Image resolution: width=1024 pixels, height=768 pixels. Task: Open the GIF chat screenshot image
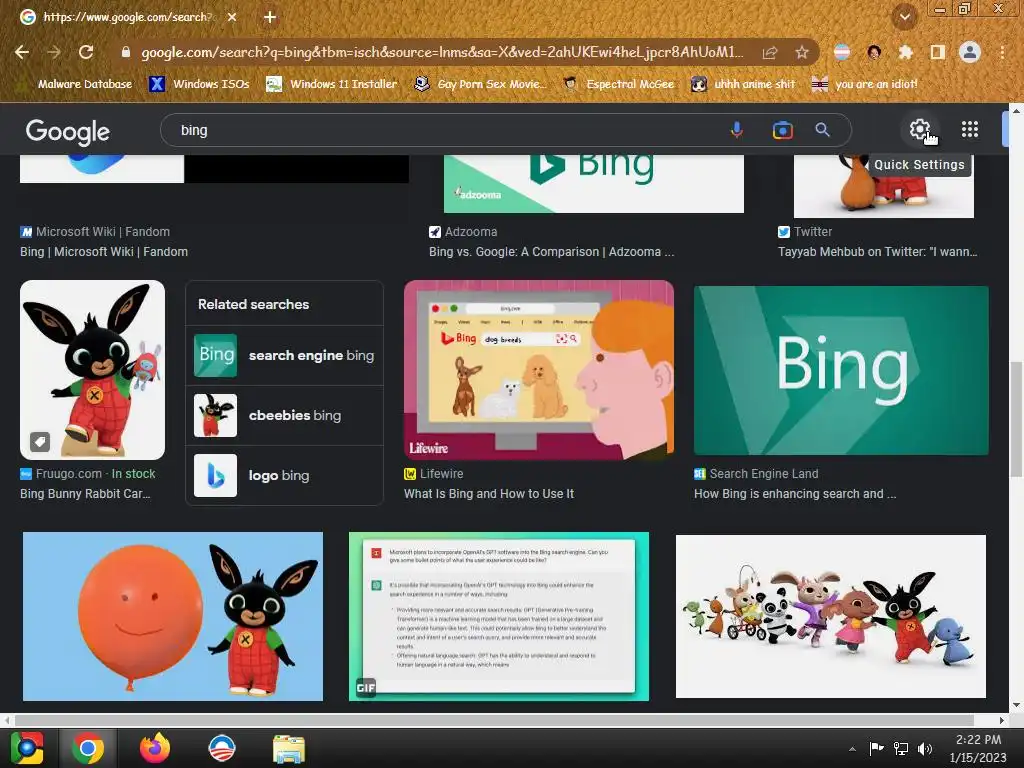(x=499, y=616)
